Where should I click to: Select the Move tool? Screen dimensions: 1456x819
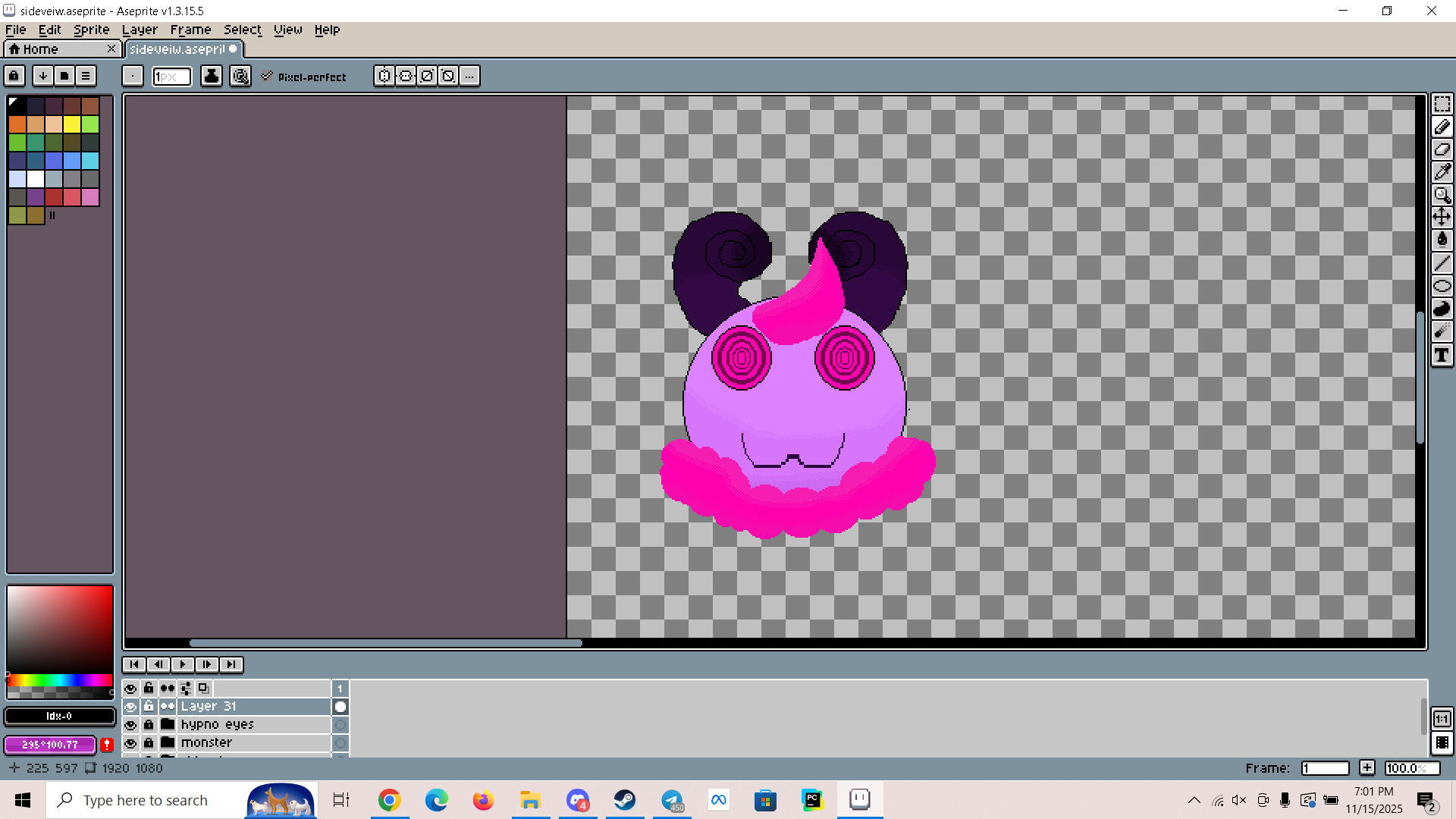pos(1442,218)
